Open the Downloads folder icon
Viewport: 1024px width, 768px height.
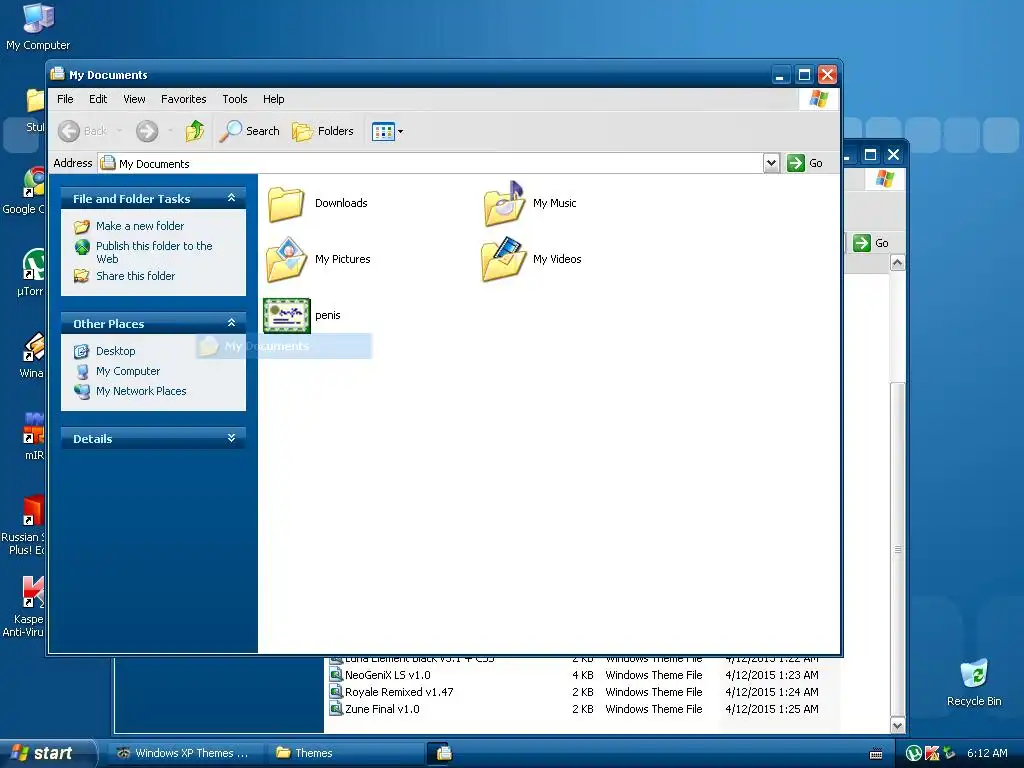pyautogui.click(x=286, y=203)
